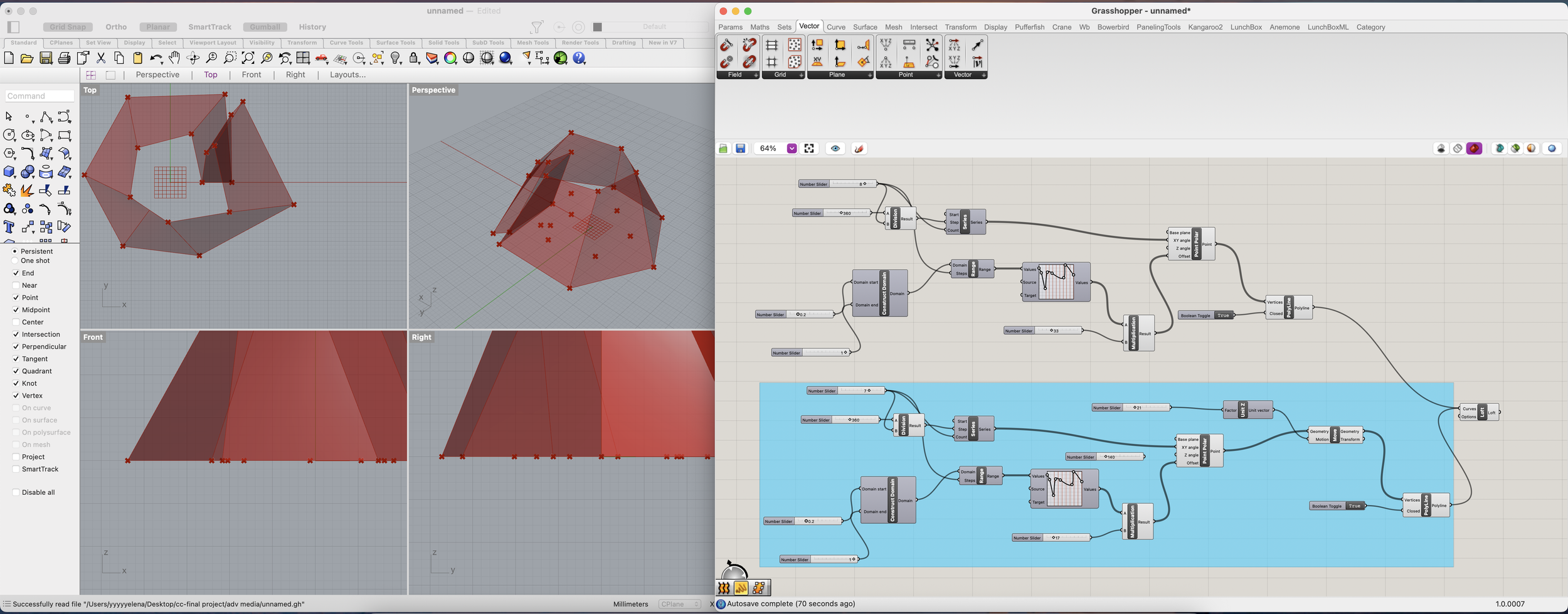Select the Text tool T icon

pos(9,227)
